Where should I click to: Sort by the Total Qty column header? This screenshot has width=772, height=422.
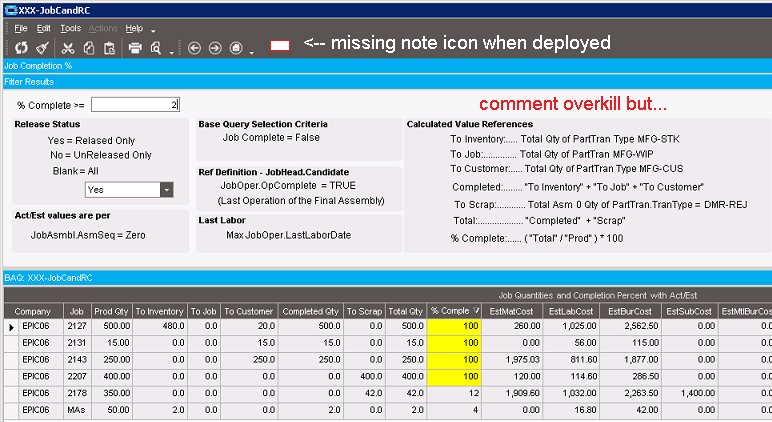tap(406, 311)
